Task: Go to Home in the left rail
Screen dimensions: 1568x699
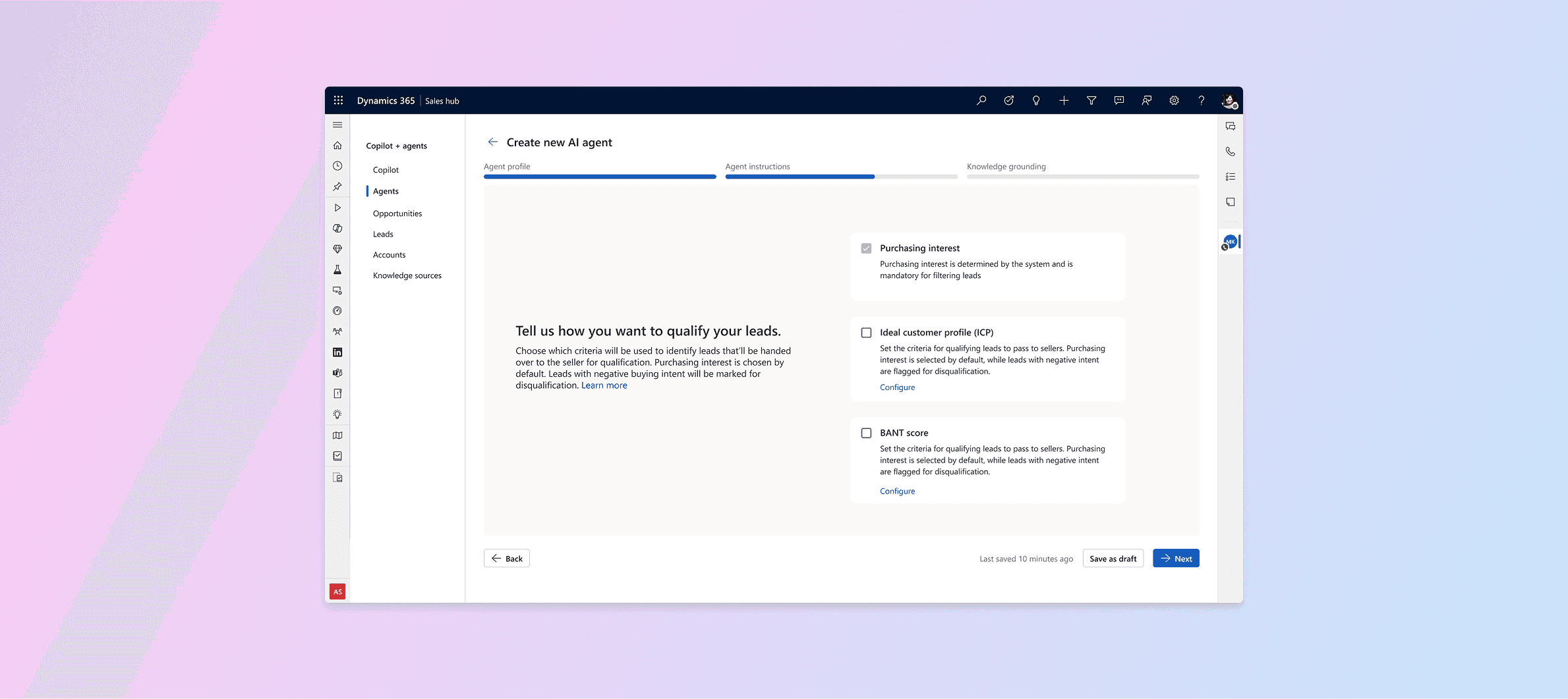Action: 337,146
